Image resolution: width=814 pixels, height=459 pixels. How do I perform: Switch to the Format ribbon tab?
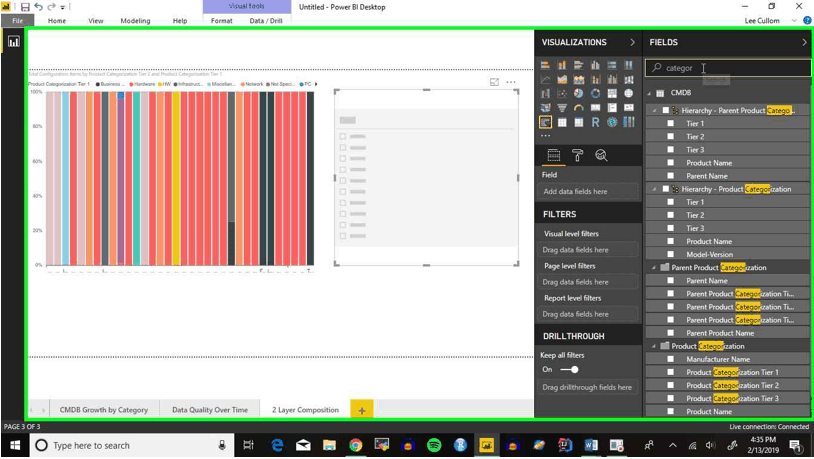point(222,21)
